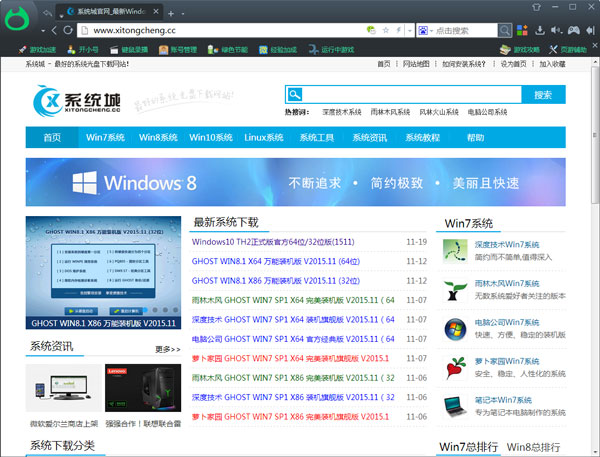This screenshot has height=457, width=600.
Task: Click the 如何安装系统? top link
Action: (464, 64)
